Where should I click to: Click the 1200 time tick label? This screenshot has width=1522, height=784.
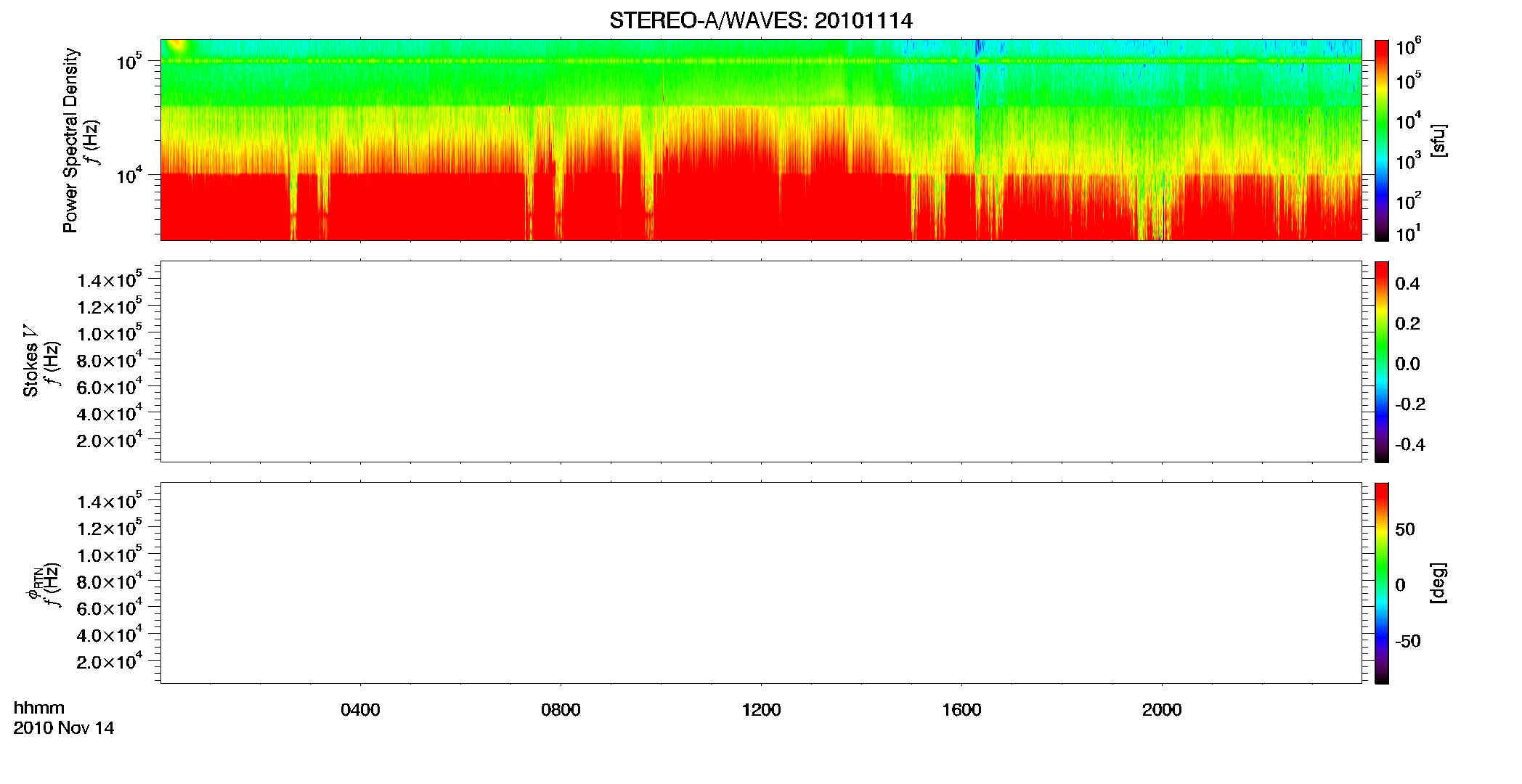pos(761,710)
